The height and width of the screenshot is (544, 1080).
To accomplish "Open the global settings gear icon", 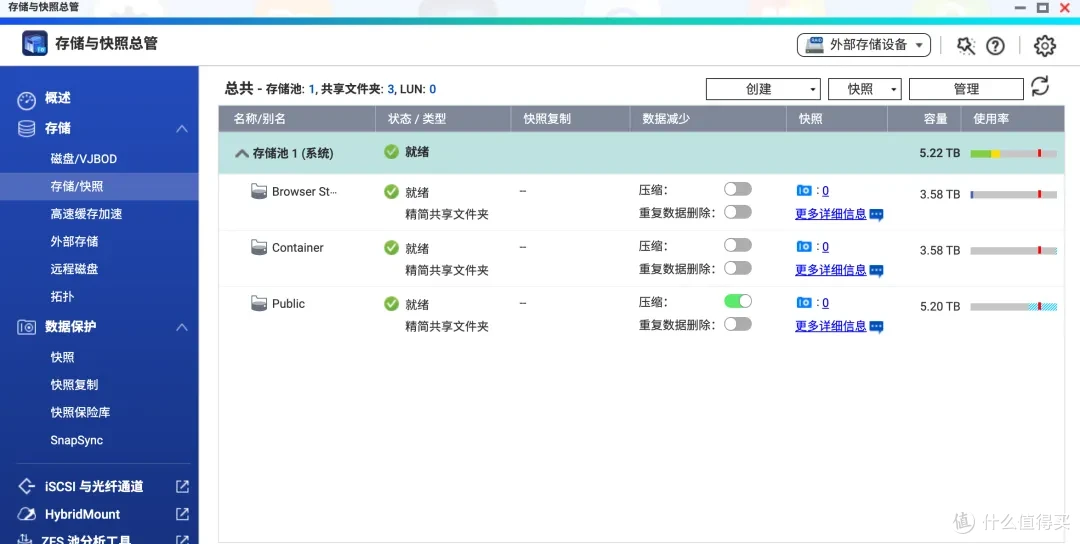I will coord(1045,46).
